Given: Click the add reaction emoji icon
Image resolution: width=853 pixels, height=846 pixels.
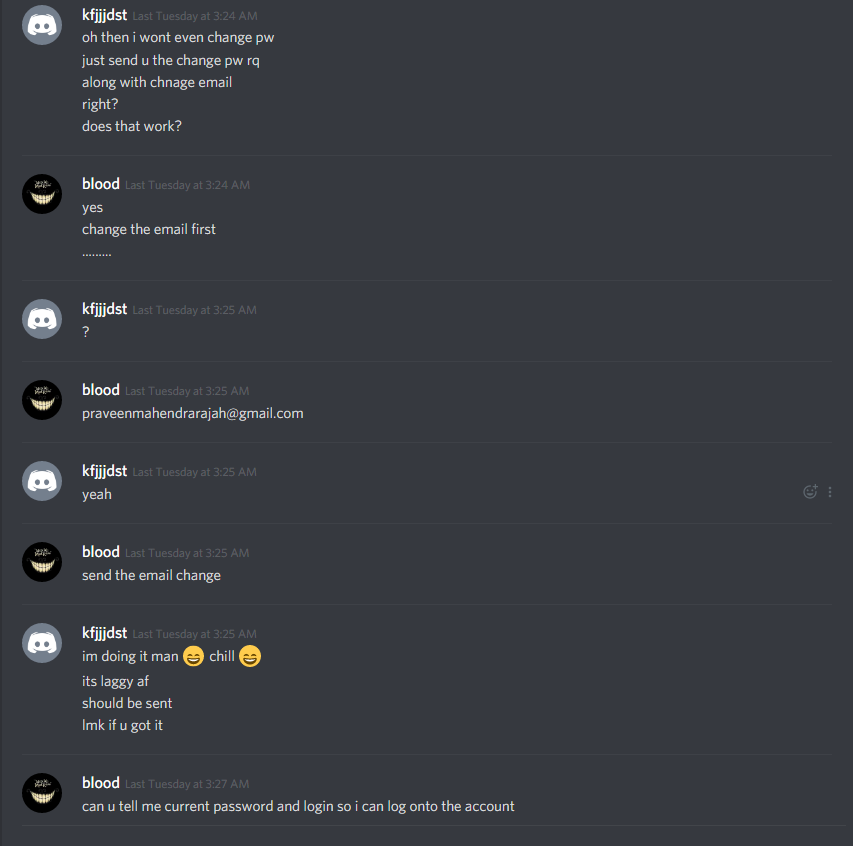Looking at the screenshot, I should point(810,492).
